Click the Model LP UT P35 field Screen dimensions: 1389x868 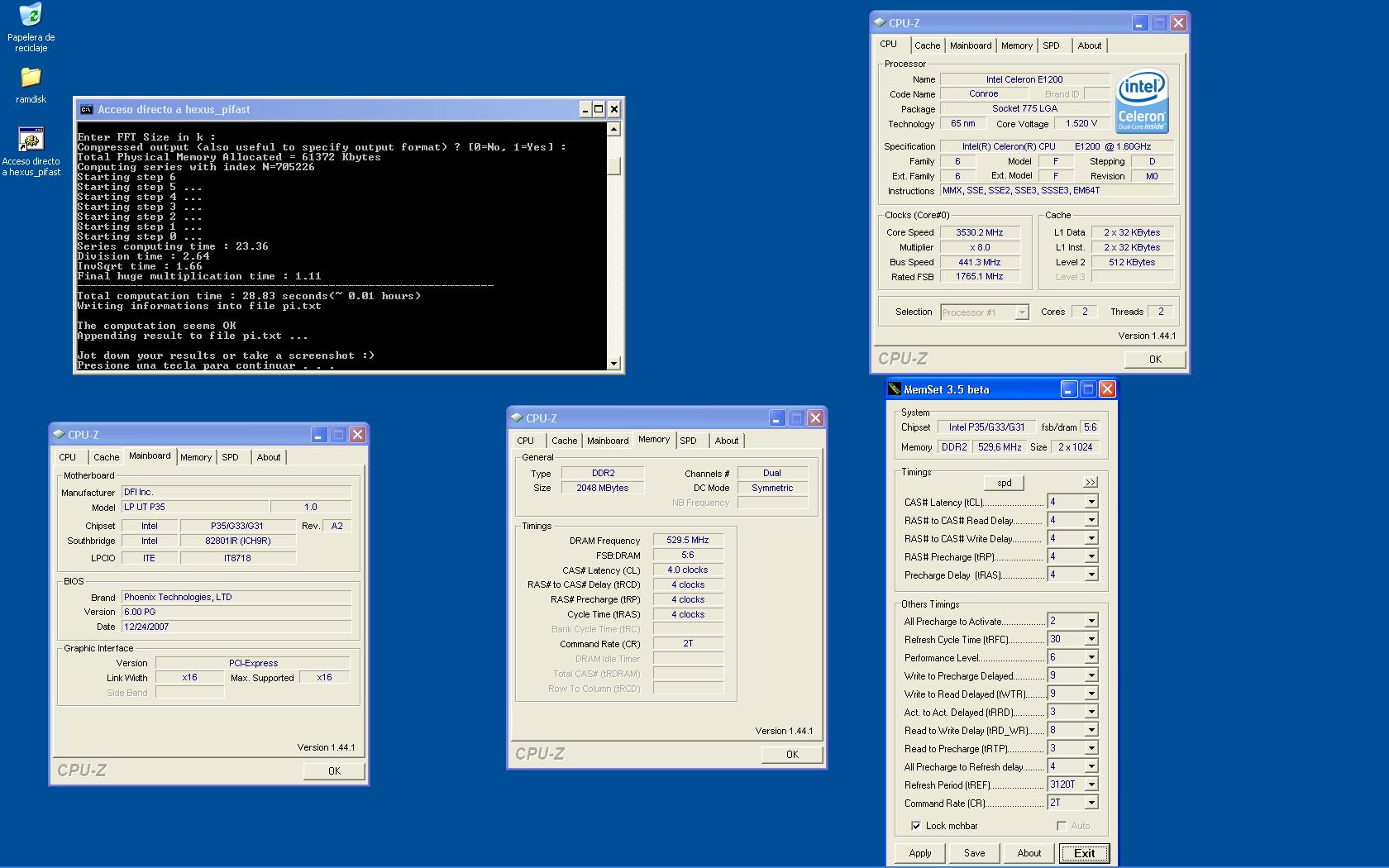[x=195, y=507]
